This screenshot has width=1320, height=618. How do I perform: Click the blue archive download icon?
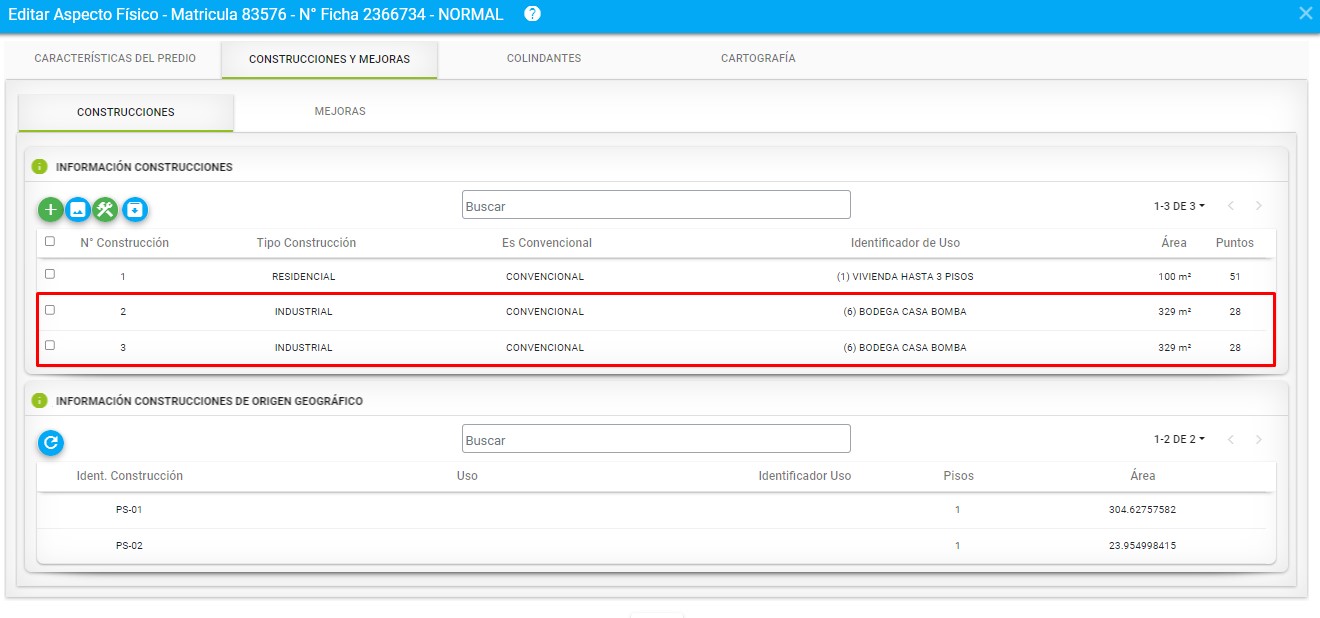point(135,210)
